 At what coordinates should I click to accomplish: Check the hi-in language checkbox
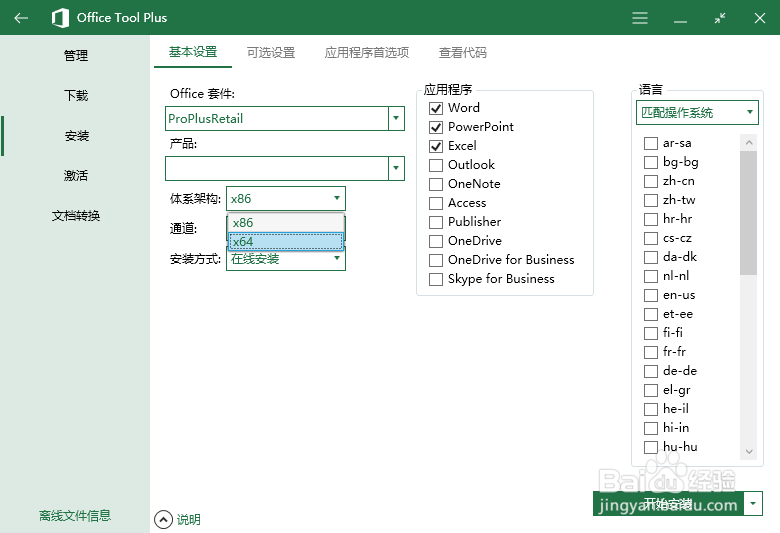tap(651, 428)
